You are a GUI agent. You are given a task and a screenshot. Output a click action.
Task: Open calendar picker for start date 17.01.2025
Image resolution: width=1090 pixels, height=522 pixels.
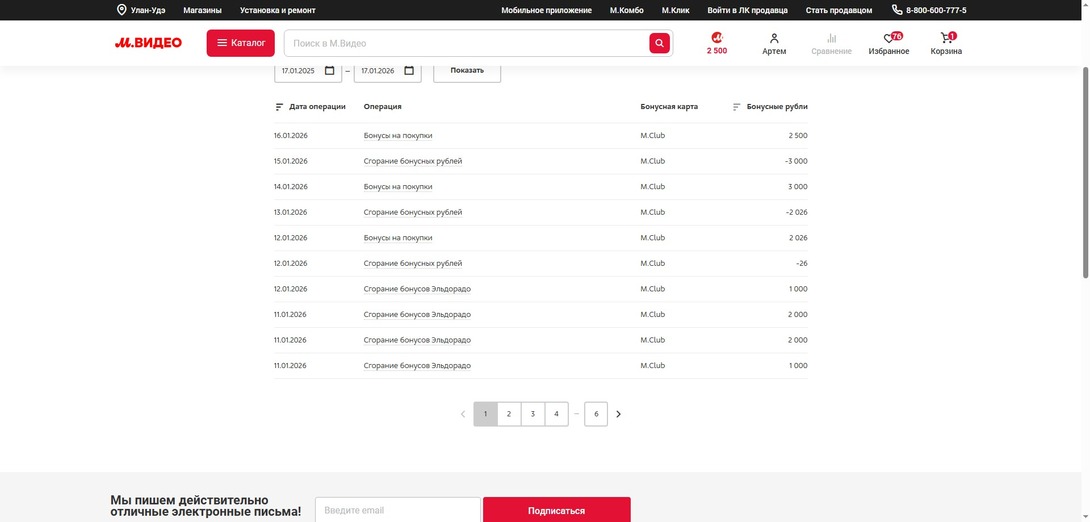[330, 71]
